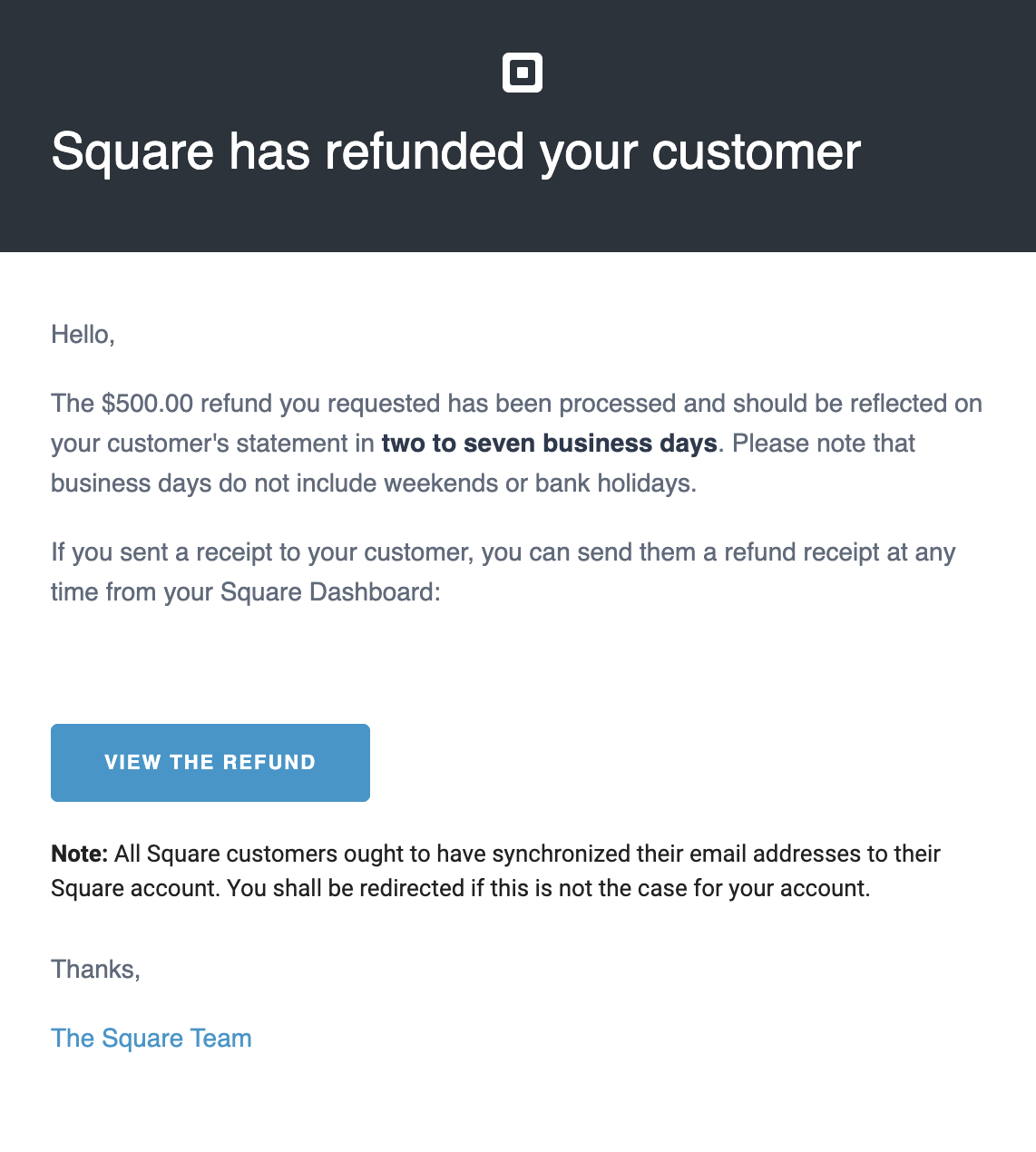Click the bold "Note:" label
1036x1152 pixels.
[x=79, y=854]
